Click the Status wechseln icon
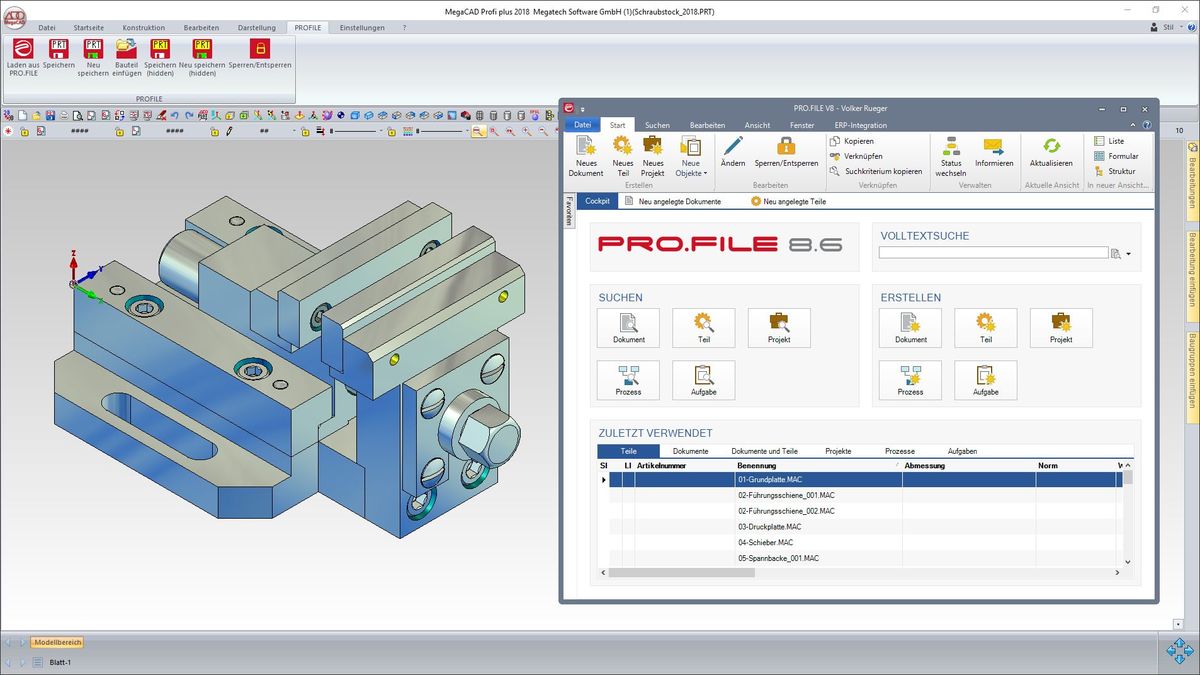1200x675 pixels. 950,150
